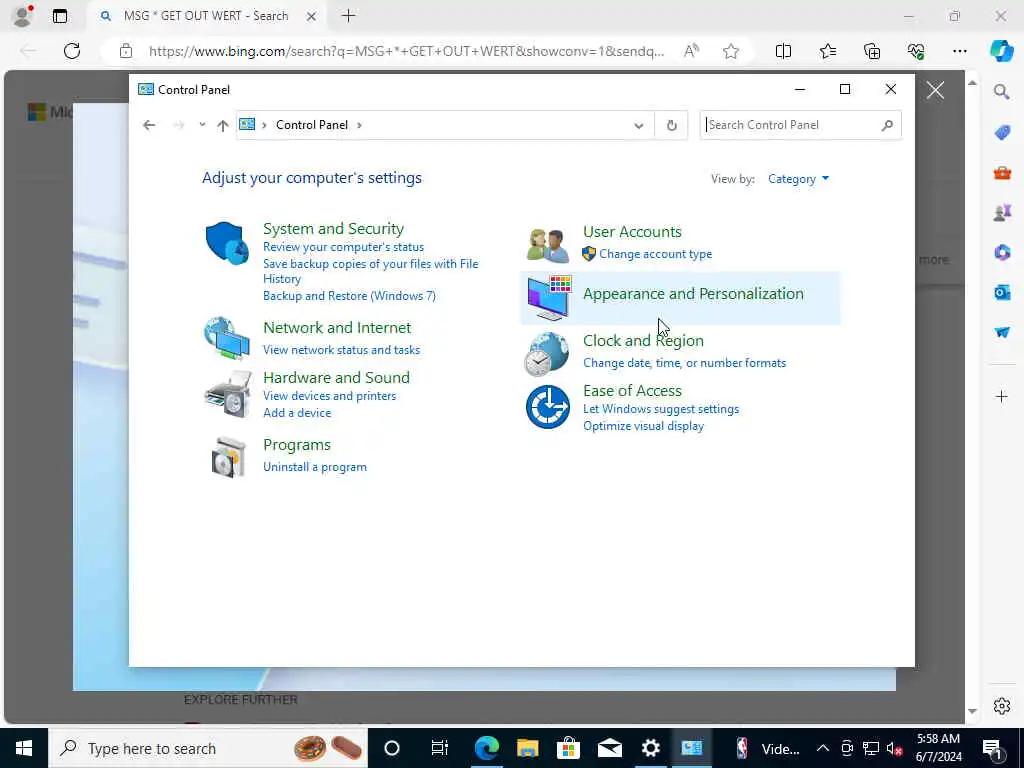Click Change account type link
The height and width of the screenshot is (768, 1024).
pos(656,254)
